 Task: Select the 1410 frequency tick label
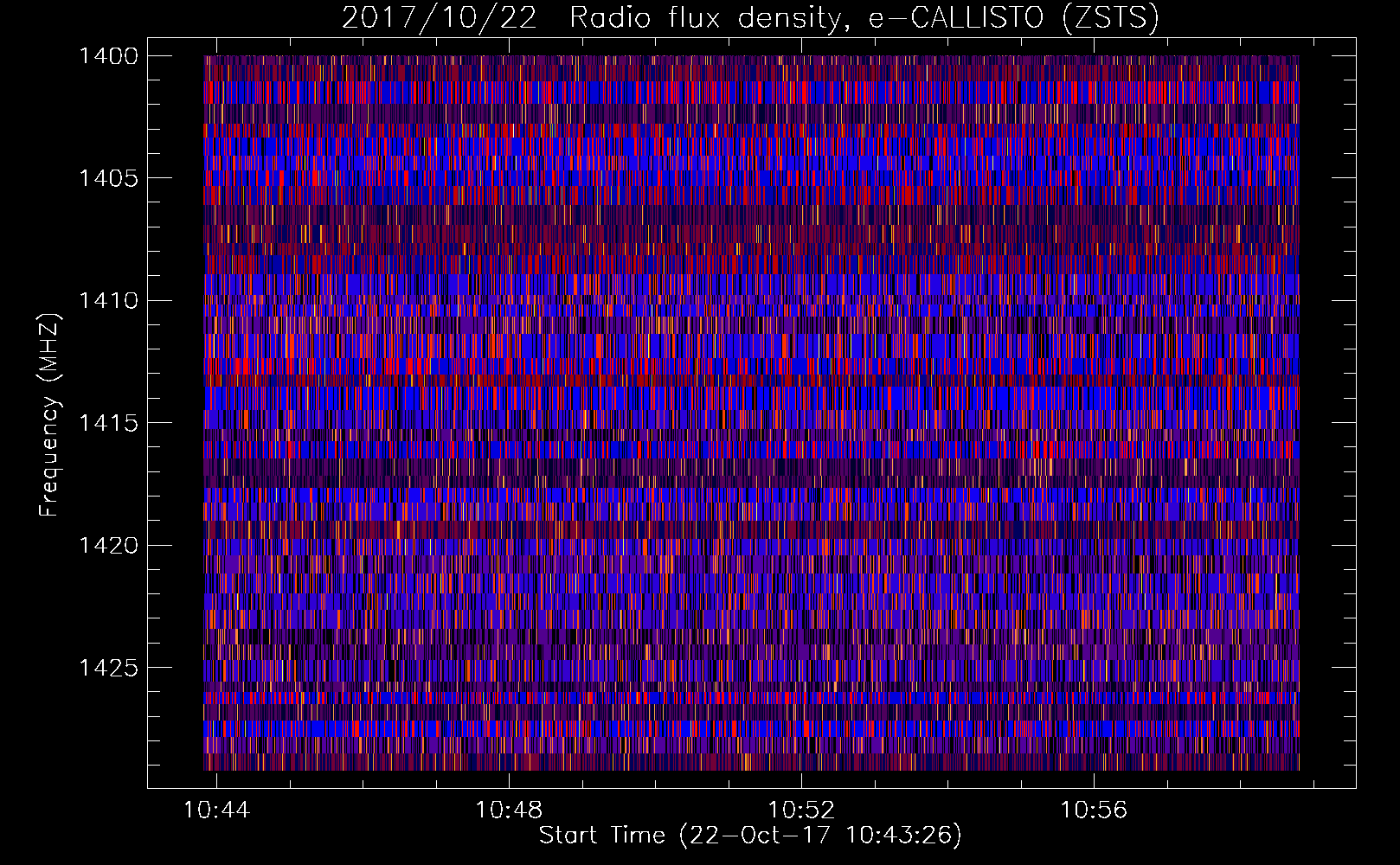[108, 301]
